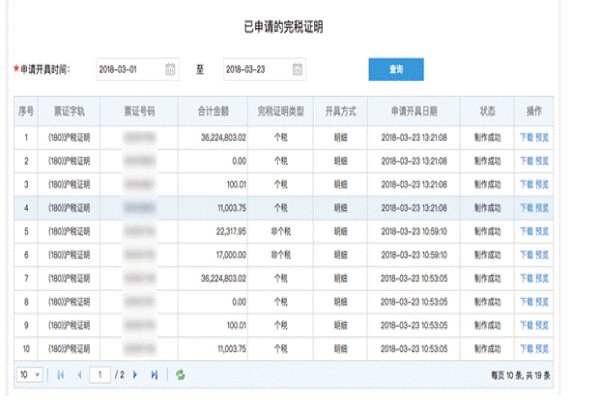Click the end date field 2018-03-23
The height and width of the screenshot is (400, 600).
[x=264, y=69]
